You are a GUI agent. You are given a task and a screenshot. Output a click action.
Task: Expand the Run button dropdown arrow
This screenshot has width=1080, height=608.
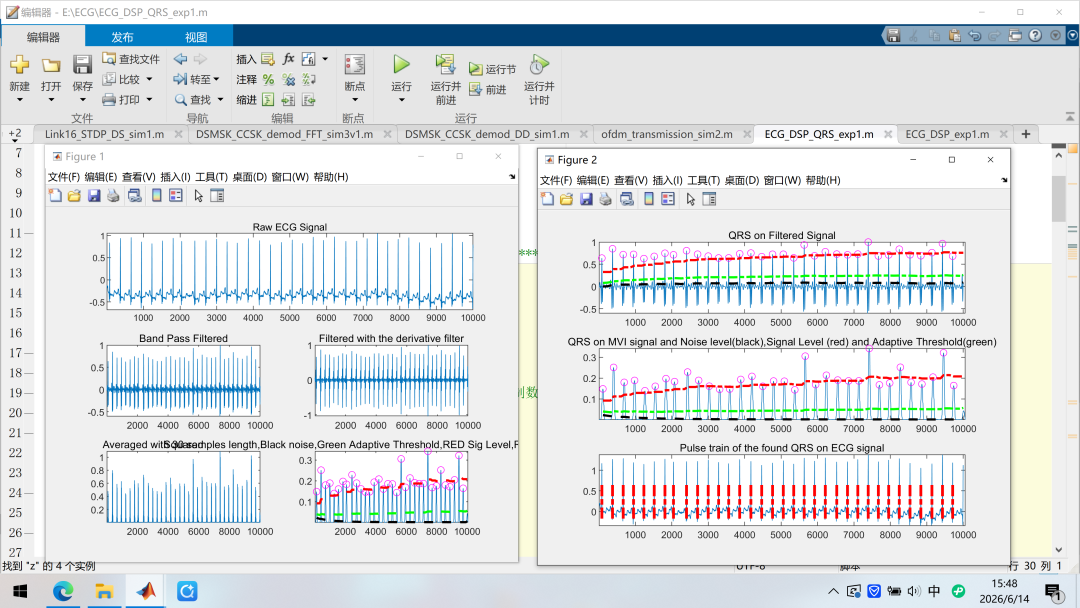click(x=402, y=101)
